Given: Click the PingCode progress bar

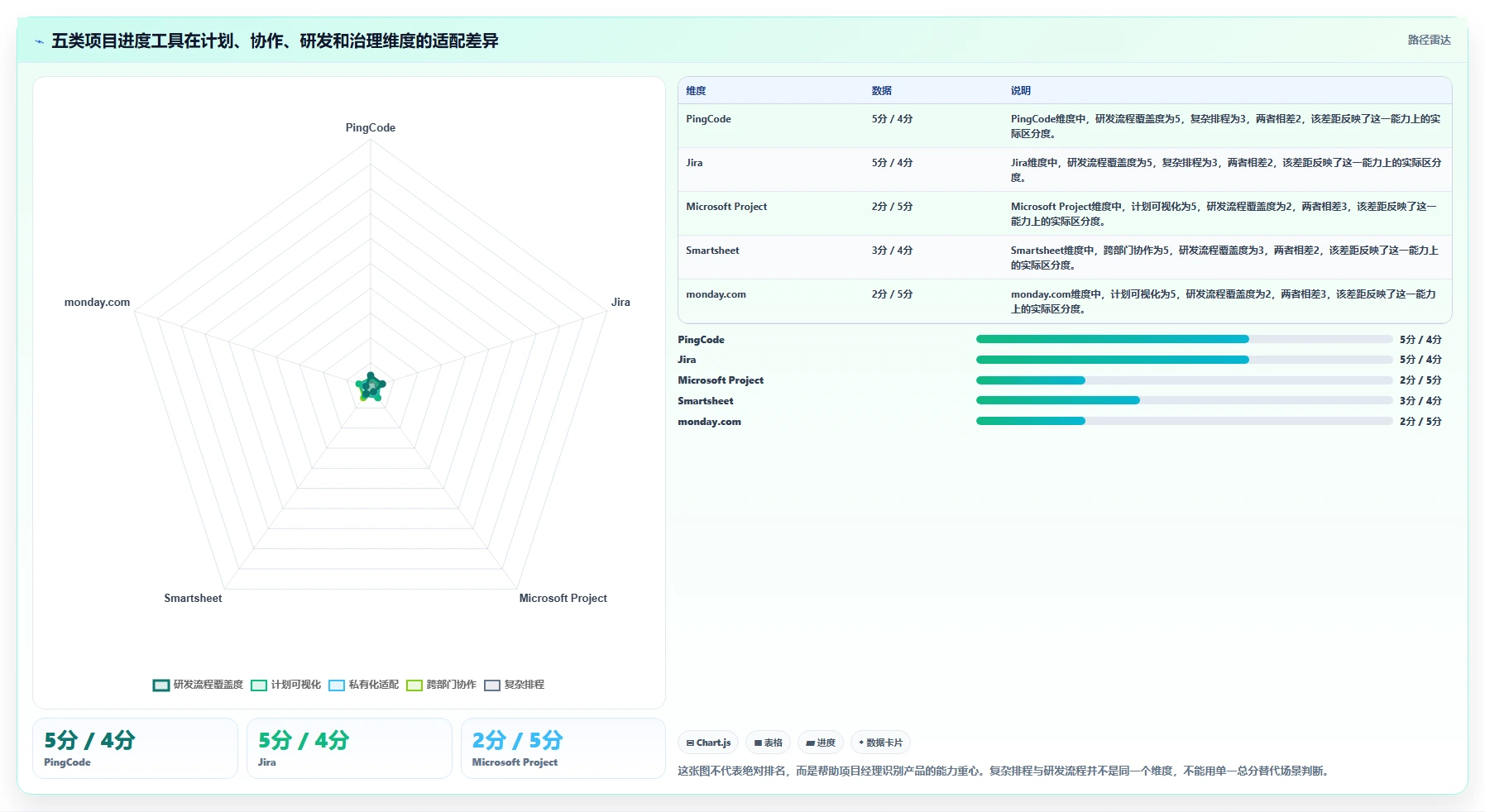Looking at the screenshot, I should (x=1184, y=339).
